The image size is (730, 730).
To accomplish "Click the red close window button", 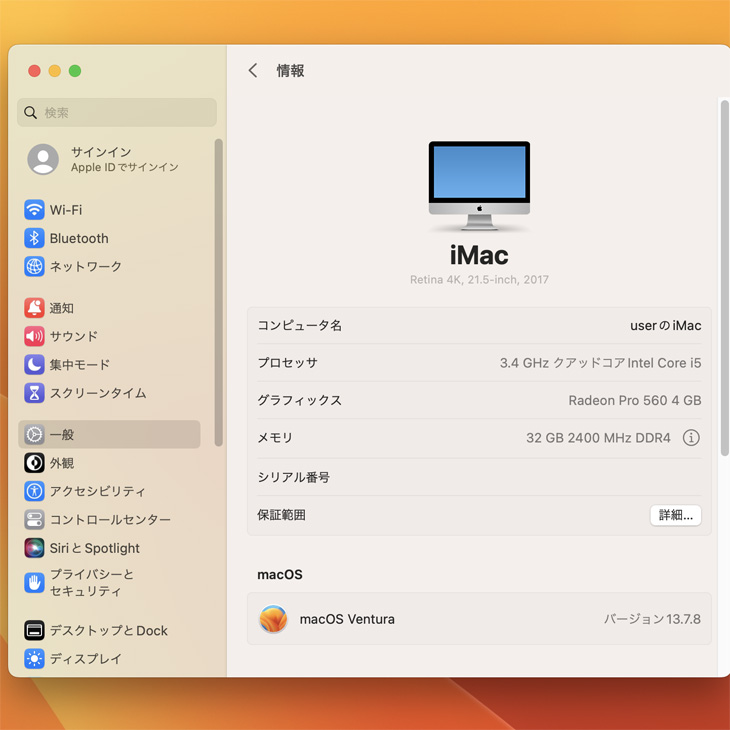I will [x=34, y=71].
